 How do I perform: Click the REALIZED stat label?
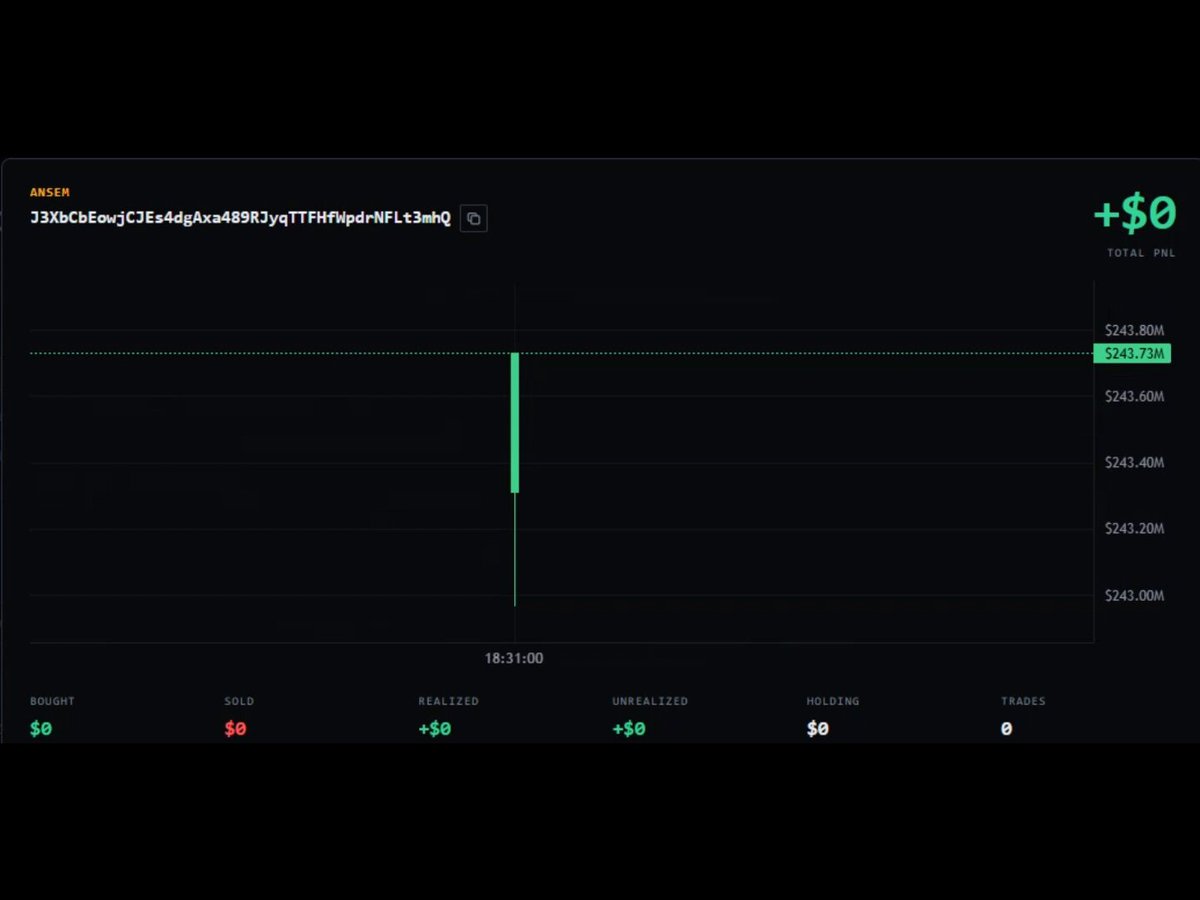(x=448, y=701)
